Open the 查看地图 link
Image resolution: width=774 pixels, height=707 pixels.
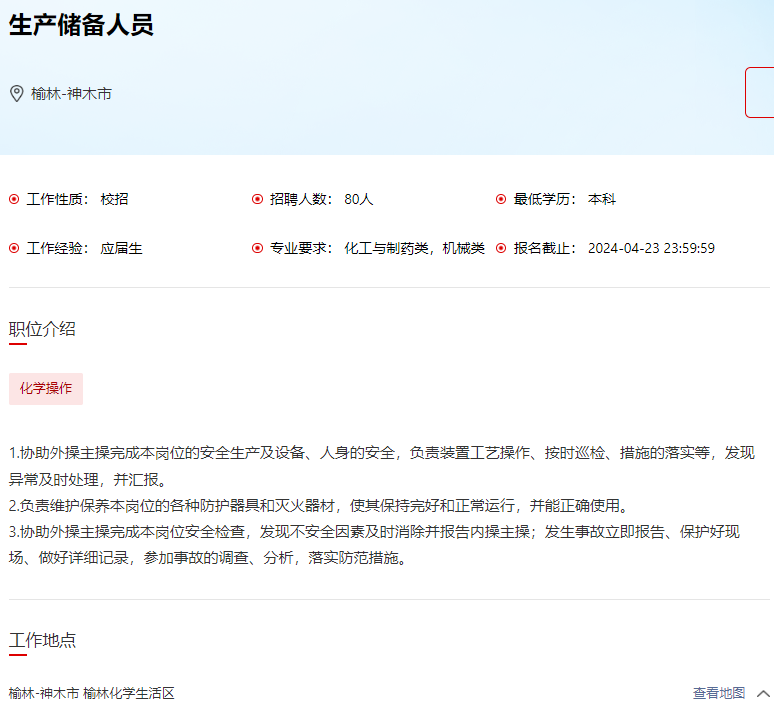tap(718, 693)
